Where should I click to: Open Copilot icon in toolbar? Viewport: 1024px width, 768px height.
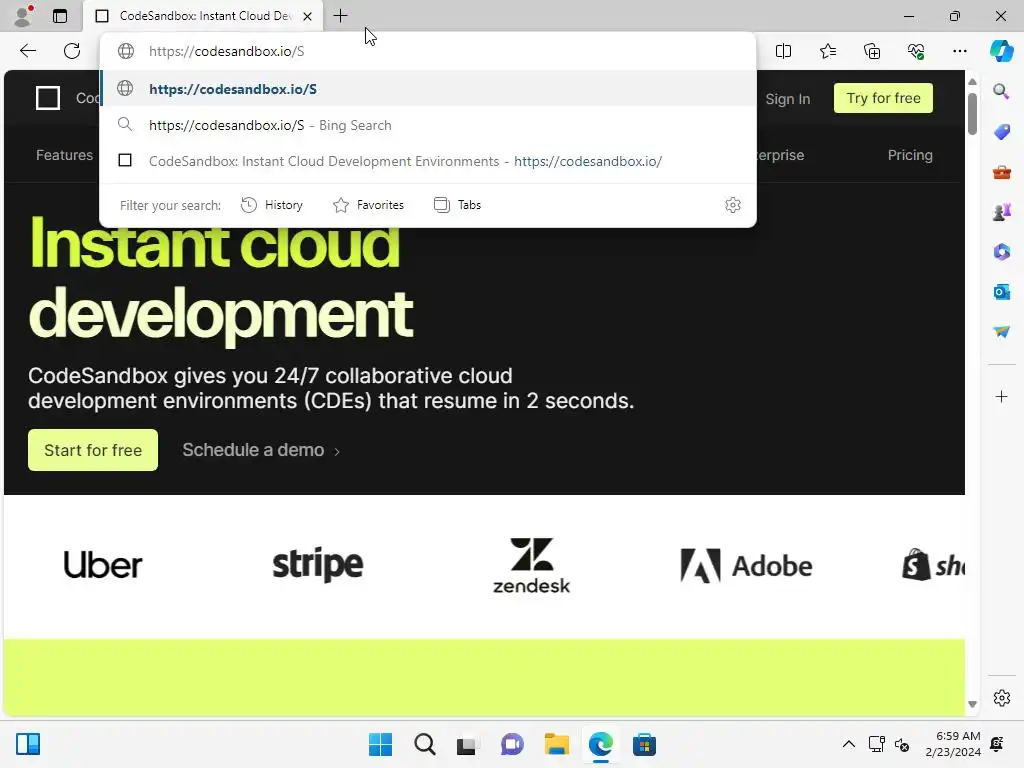click(x=1001, y=51)
